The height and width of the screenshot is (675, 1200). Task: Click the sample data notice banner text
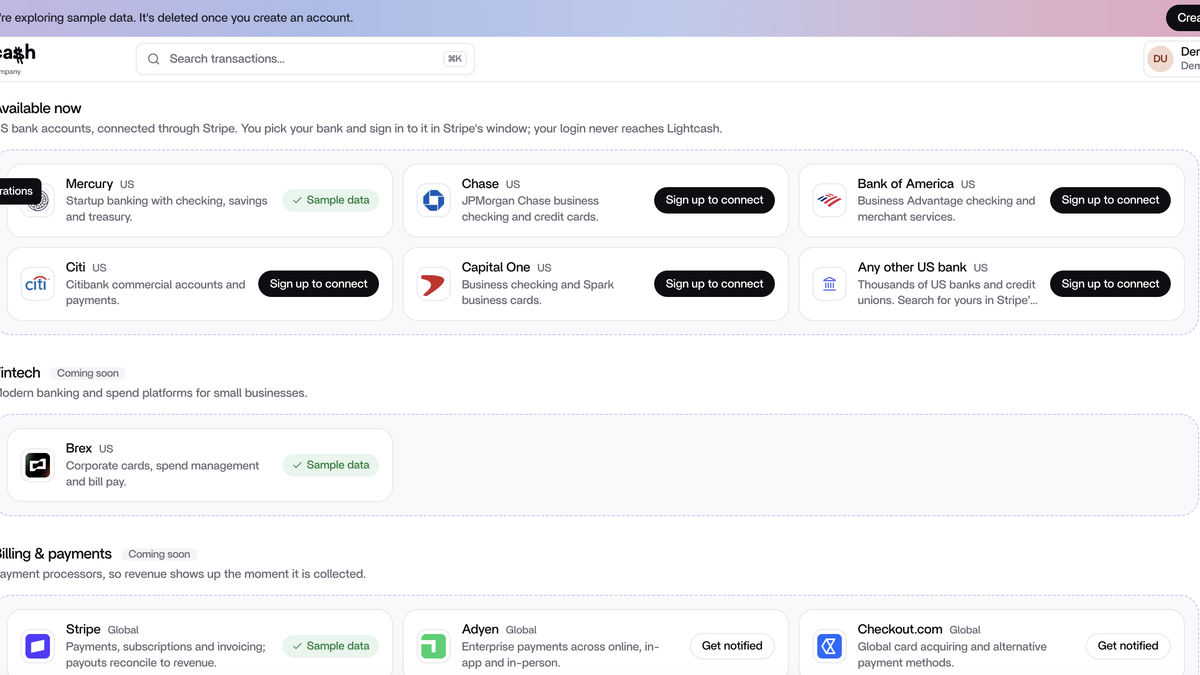[176, 18]
